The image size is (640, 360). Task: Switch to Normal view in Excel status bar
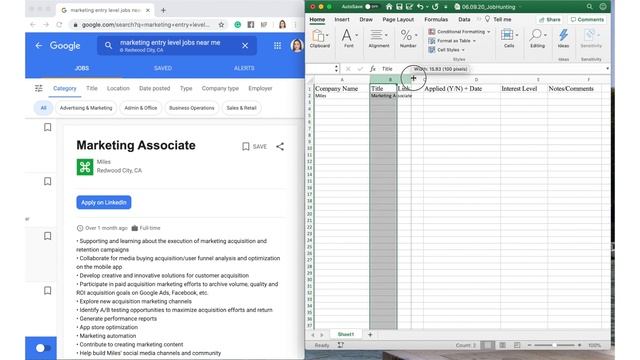pyautogui.click(x=487, y=345)
